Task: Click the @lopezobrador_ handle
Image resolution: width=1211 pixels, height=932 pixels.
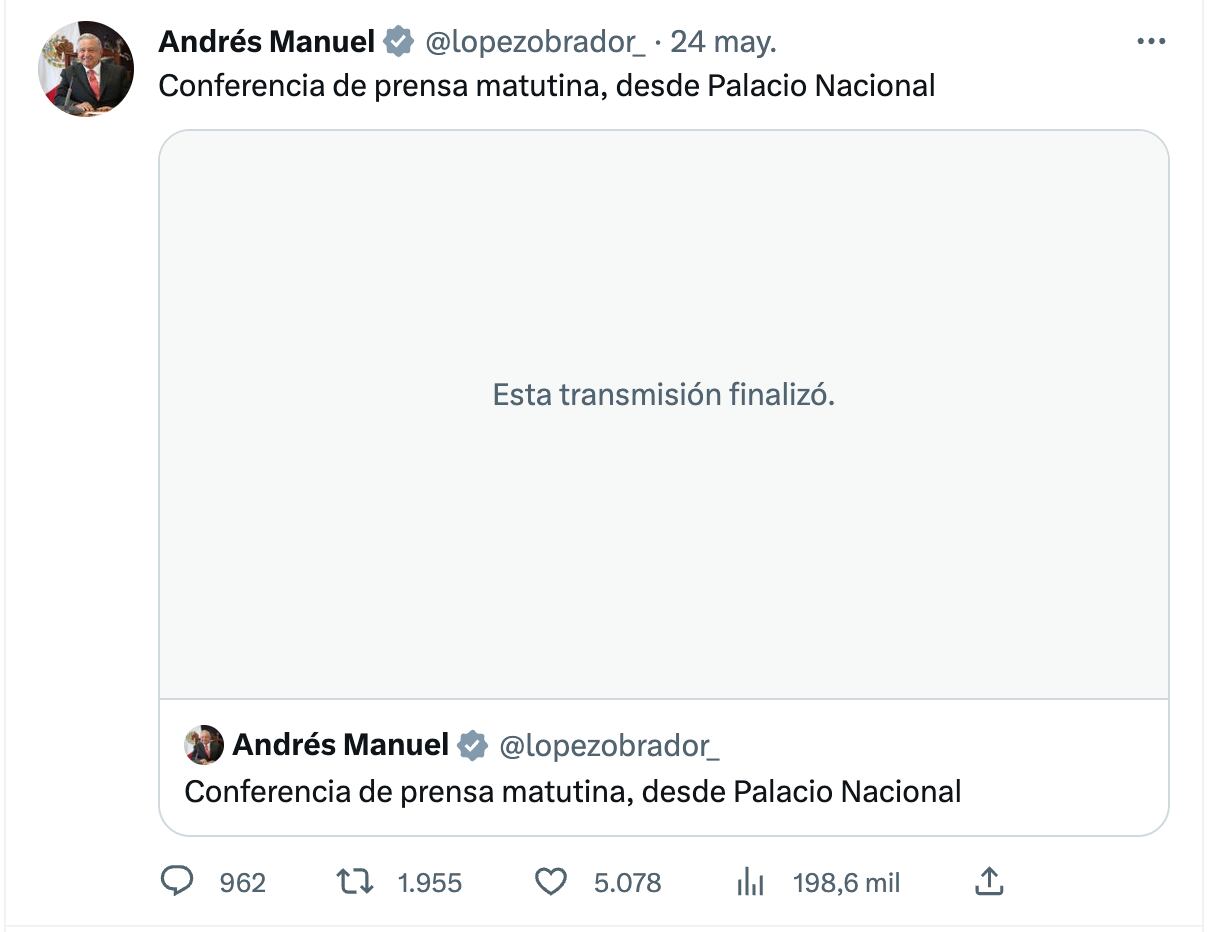Action: 505,40
